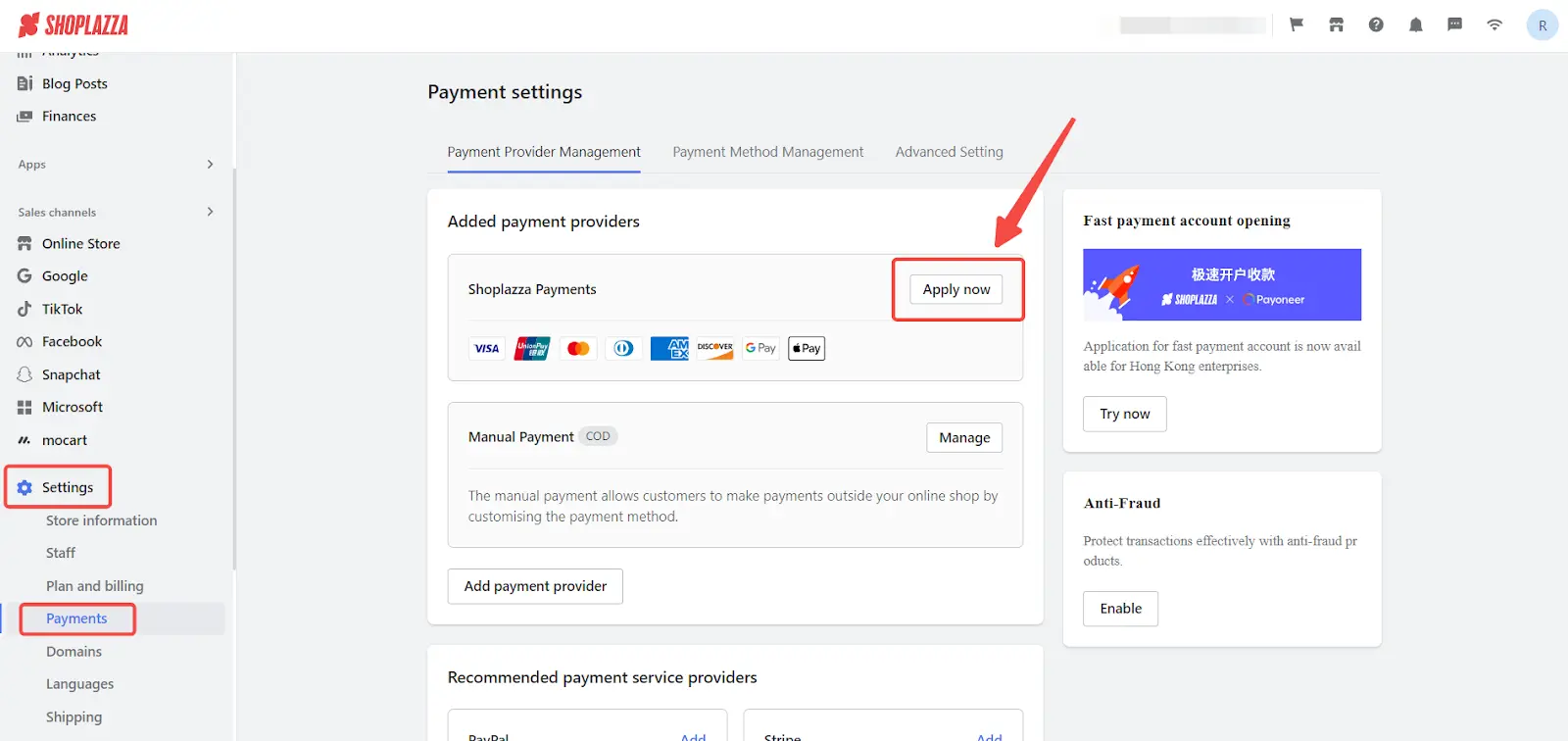The image size is (1568, 741).
Task: Click the Recommended payment service providers heading
Action: [603, 677]
